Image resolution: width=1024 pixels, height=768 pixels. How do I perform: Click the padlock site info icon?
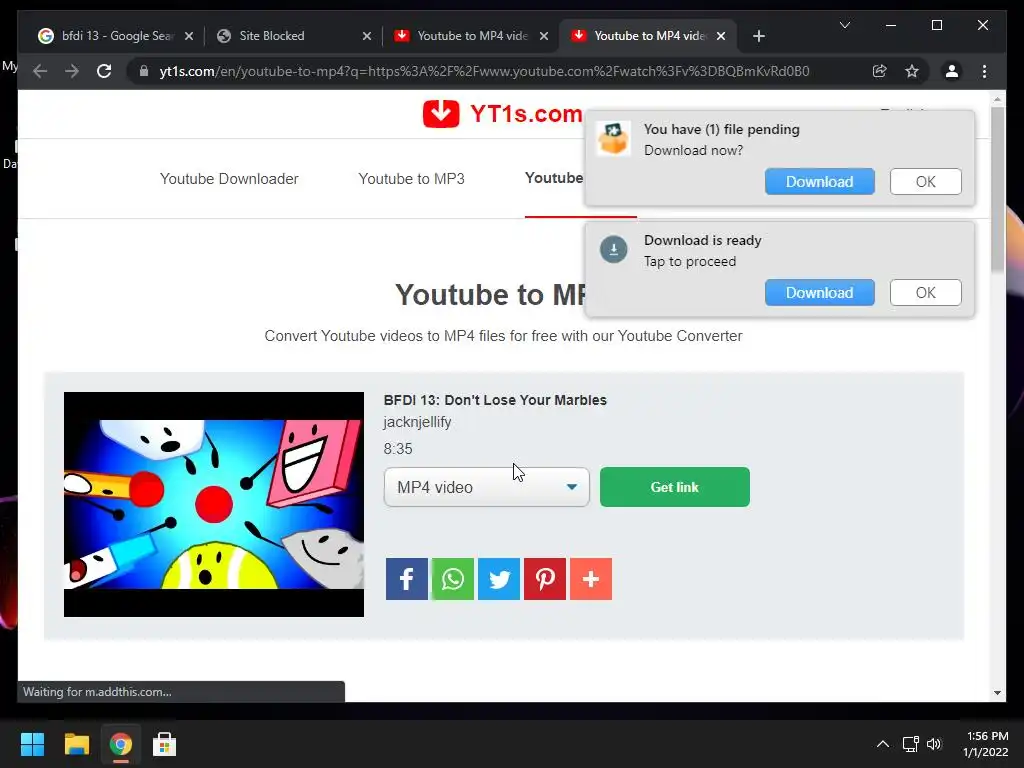click(x=144, y=71)
